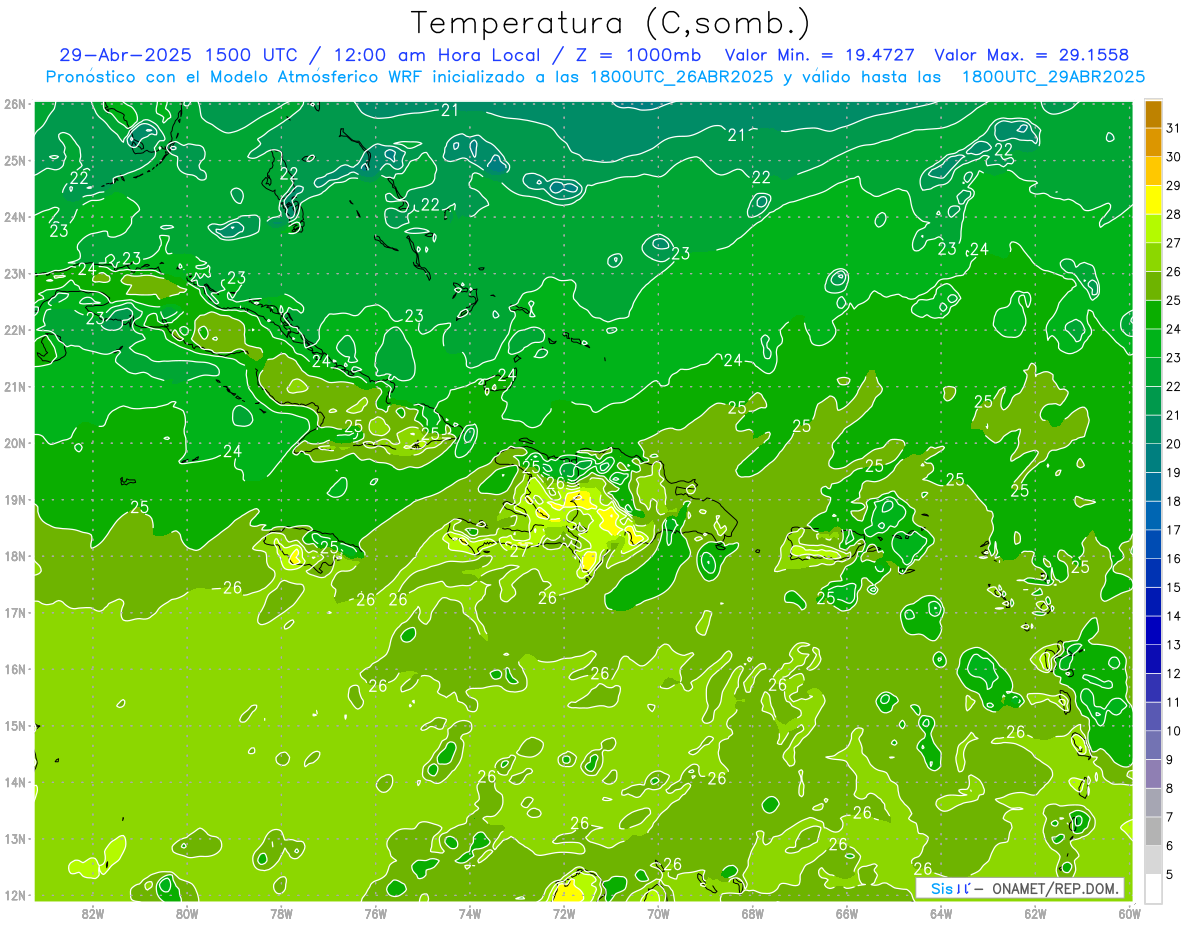Click the '16N' latitude axis label

pos(15,669)
